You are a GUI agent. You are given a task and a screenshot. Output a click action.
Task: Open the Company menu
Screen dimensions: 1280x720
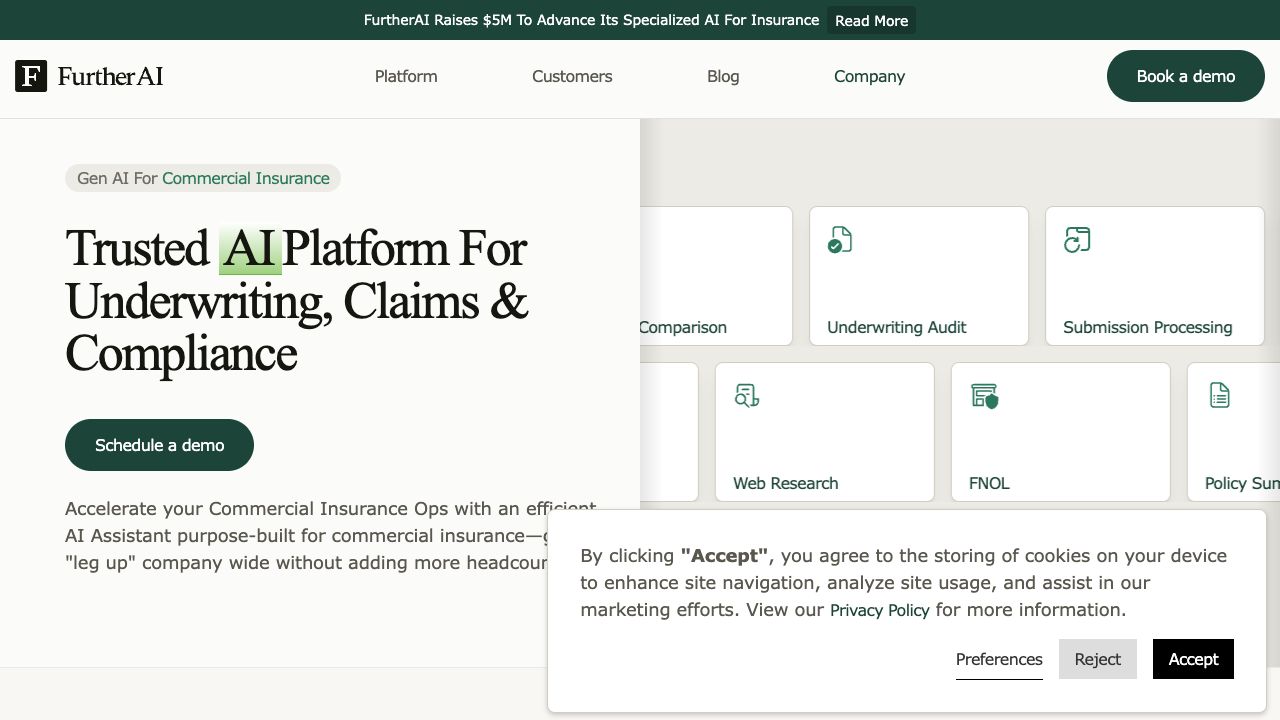tap(869, 76)
